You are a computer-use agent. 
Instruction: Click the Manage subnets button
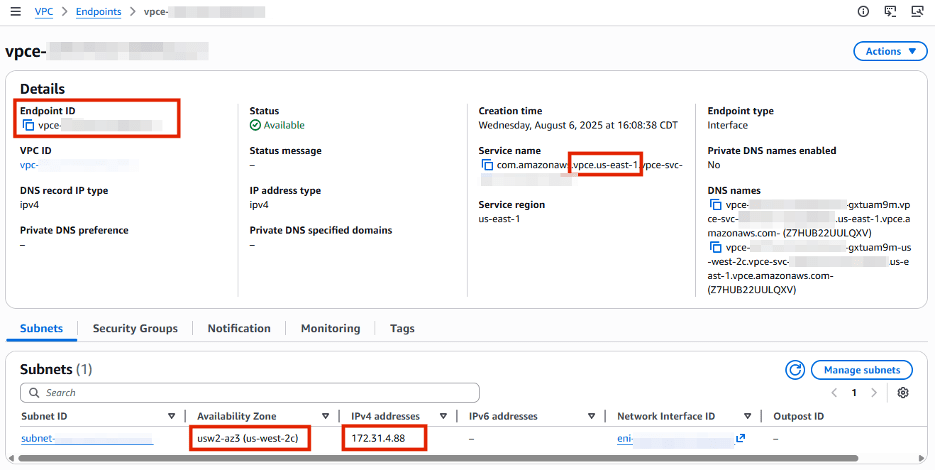pyautogui.click(x=861, y=370)
